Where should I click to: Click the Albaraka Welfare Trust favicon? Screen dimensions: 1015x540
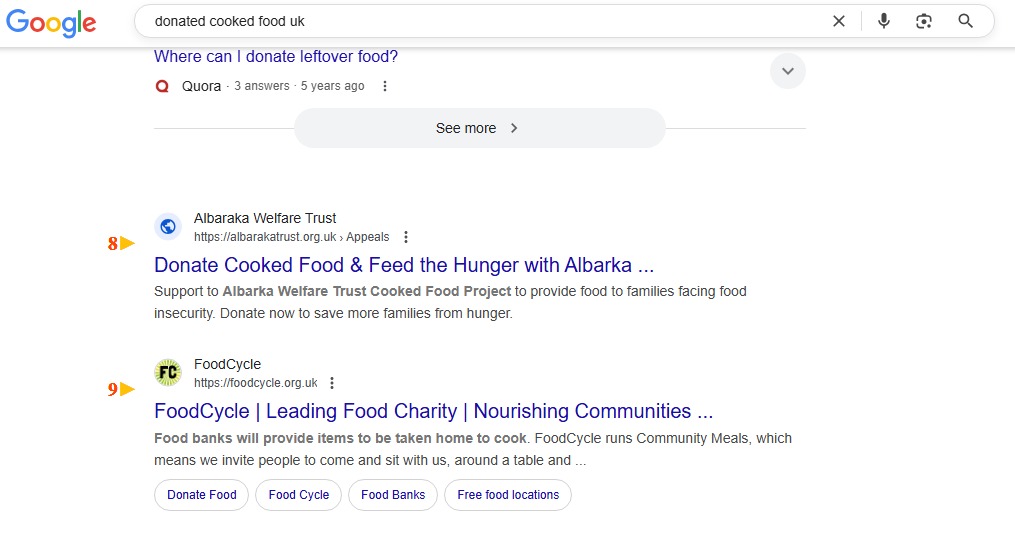168,227
